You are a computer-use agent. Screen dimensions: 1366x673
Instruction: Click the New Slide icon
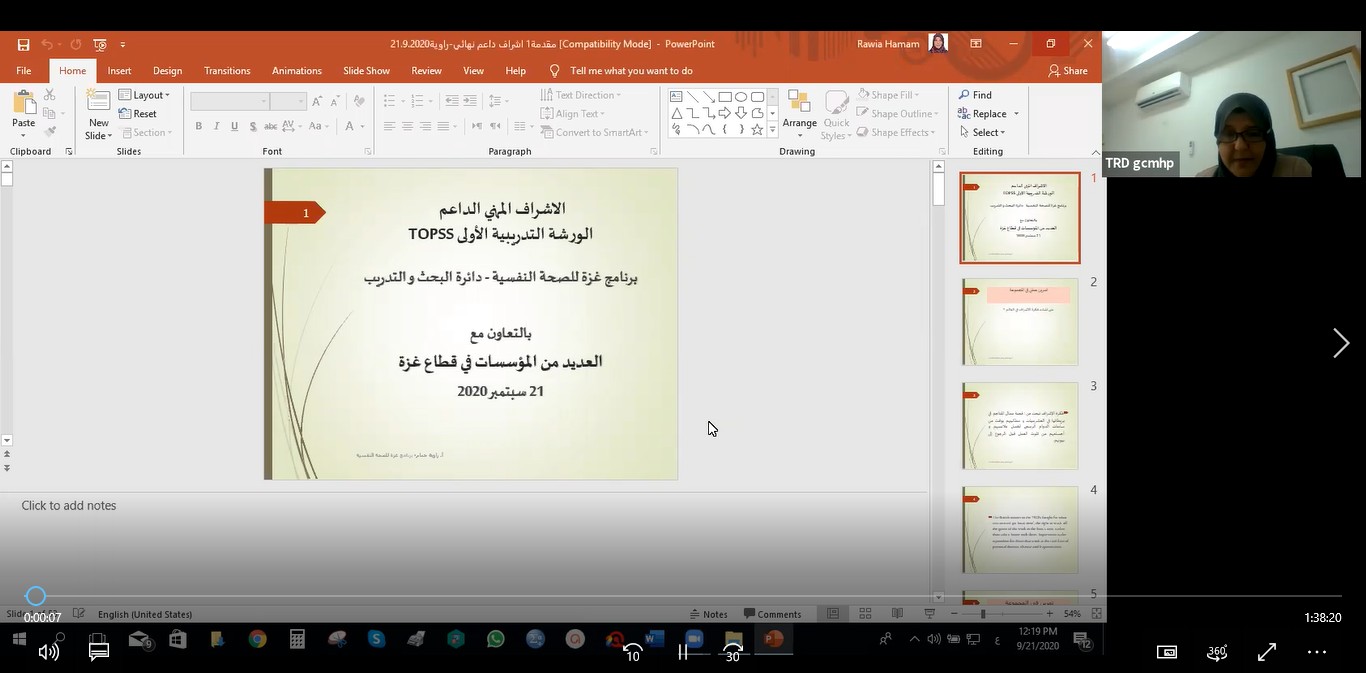98,101
